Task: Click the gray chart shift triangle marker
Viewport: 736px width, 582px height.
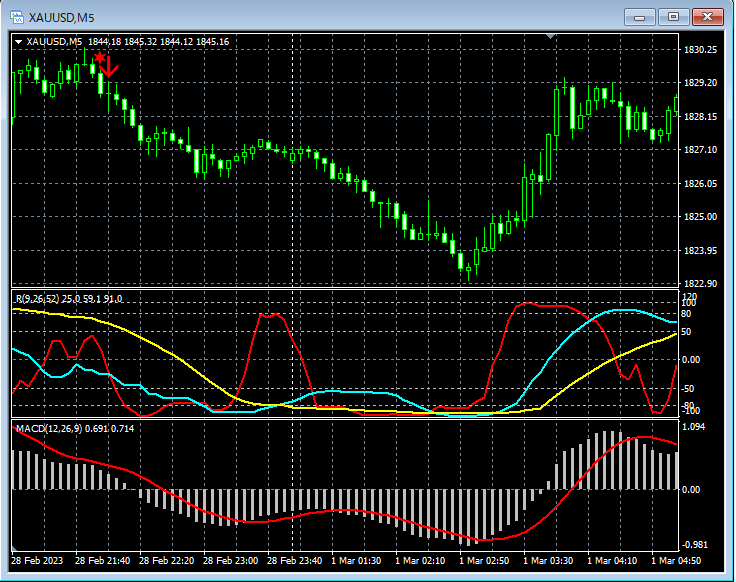Action: (550, 37)
